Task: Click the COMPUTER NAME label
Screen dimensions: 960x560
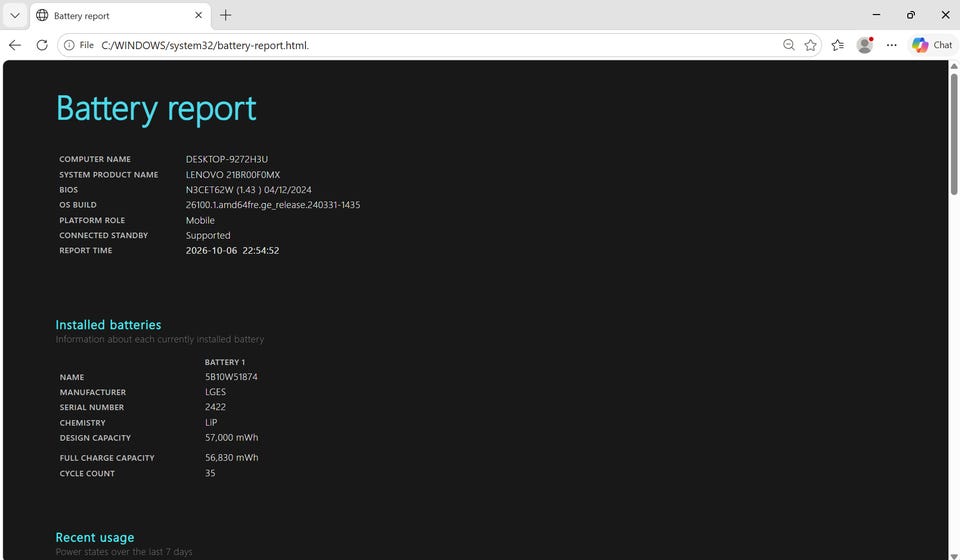Action: 95,159
